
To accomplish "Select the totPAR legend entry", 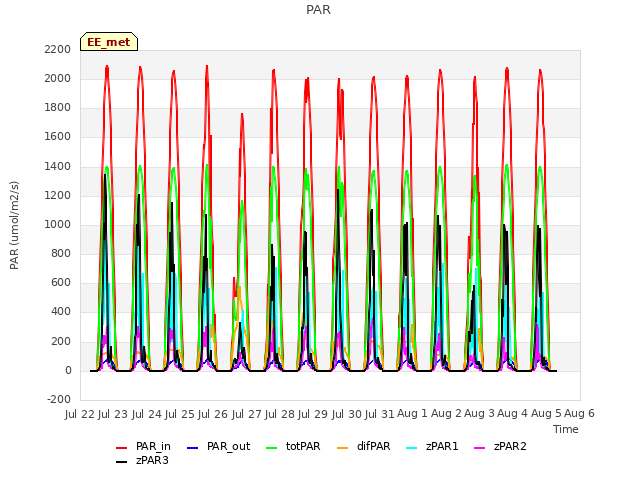I will pos(293,447).
